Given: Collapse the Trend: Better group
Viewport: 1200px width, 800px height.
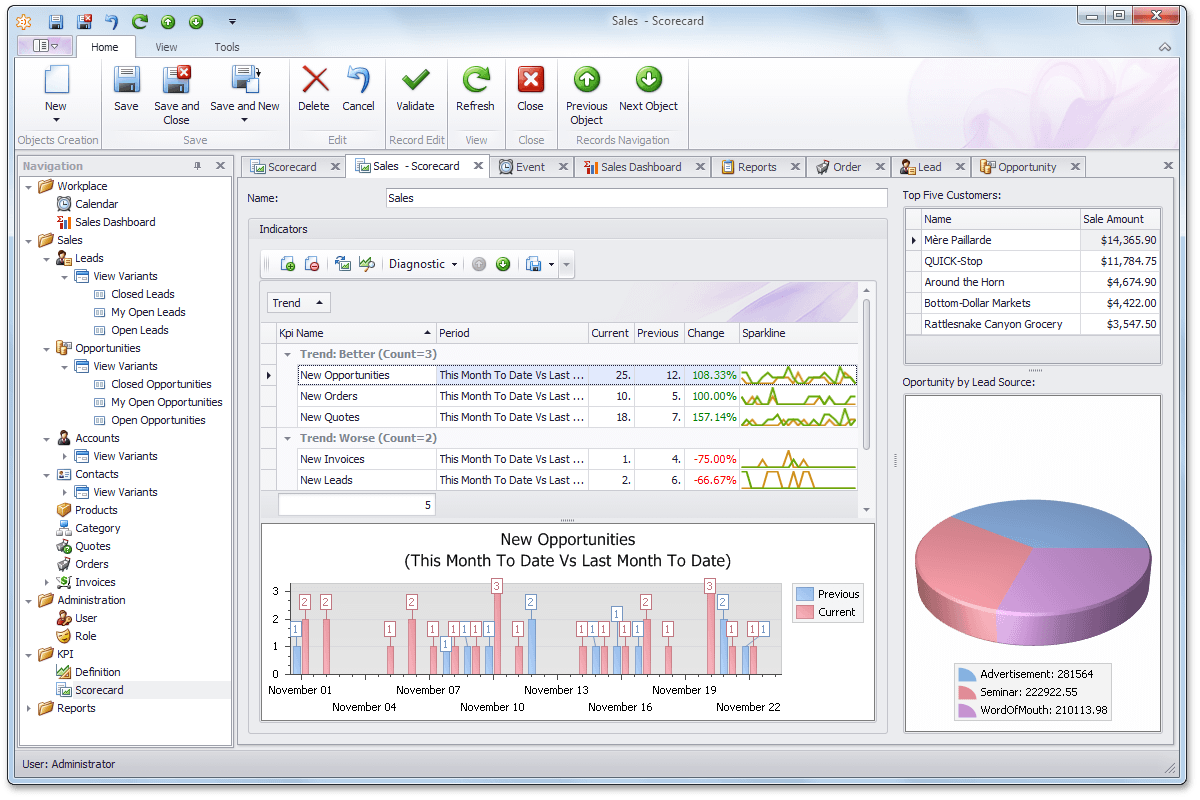Looking at the screenshot, I should click(287, 354).
